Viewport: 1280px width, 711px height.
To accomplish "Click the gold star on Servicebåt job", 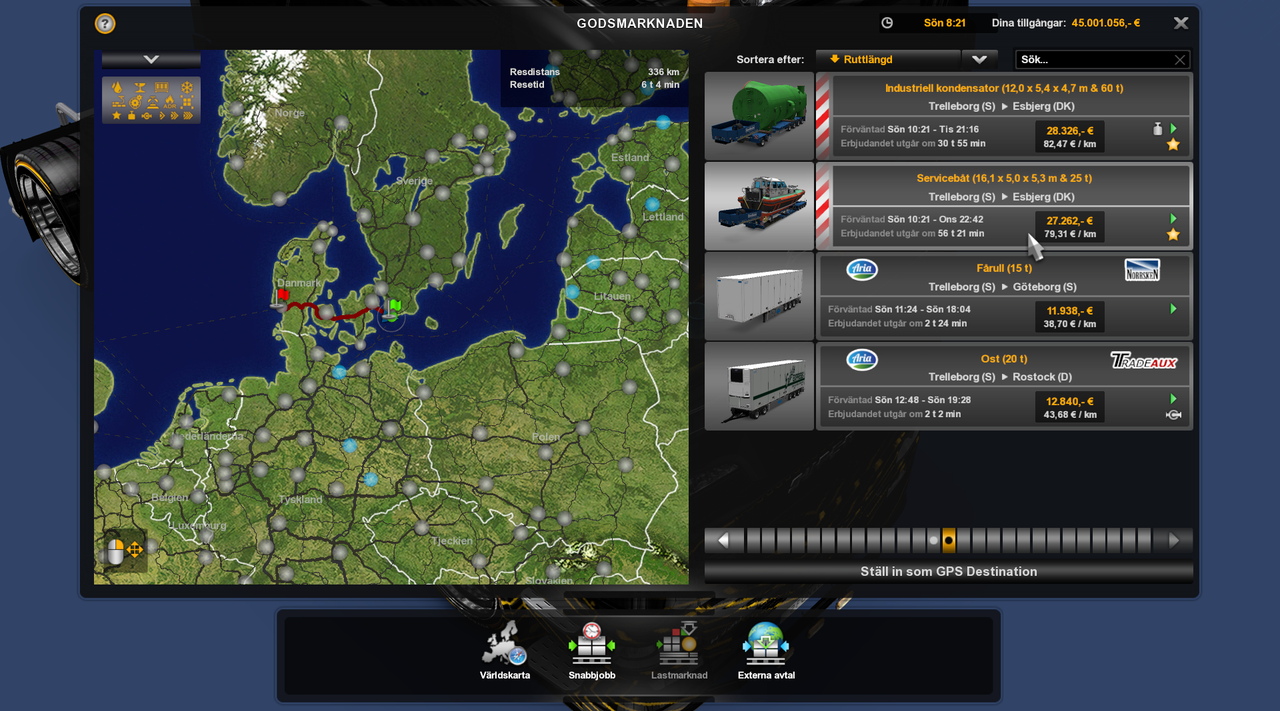I will click(x=1173, y=235).
